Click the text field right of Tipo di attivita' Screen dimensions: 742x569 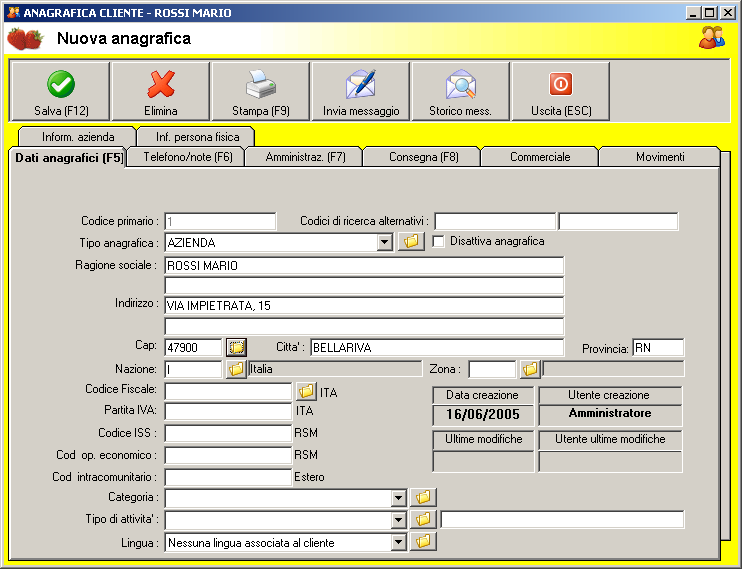[x=562, y=519]
